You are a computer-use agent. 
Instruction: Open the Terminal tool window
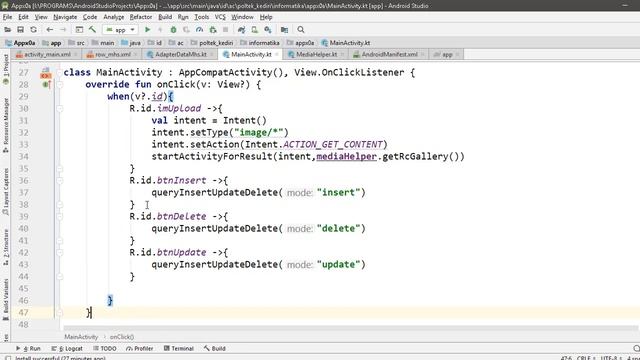[x=179, y=349]
